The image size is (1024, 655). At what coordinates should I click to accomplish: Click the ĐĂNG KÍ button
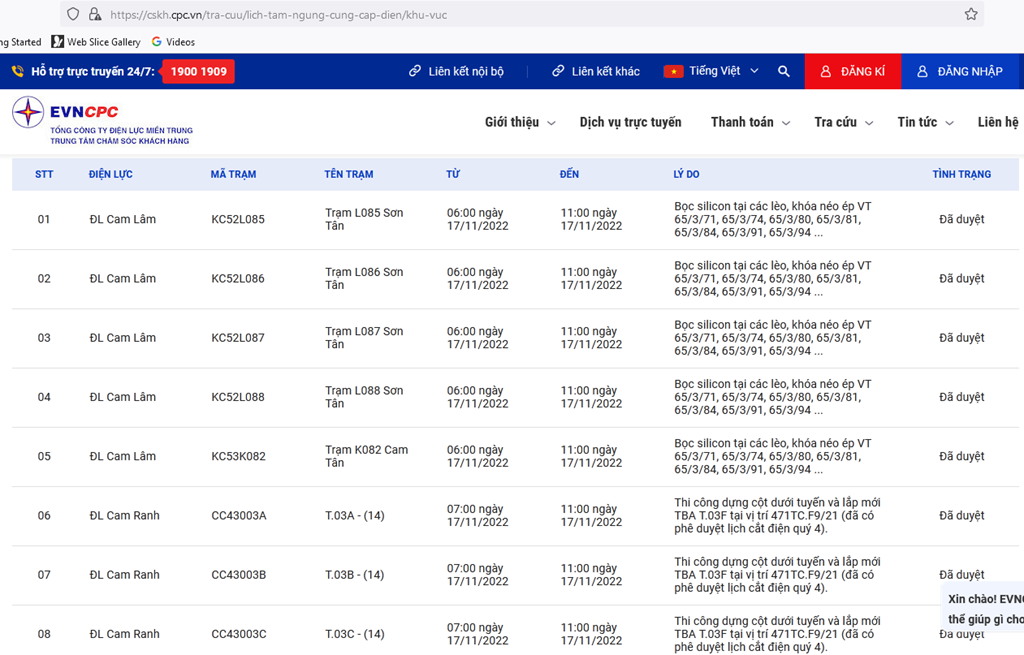pyautogui.click(x=852, y=72)
